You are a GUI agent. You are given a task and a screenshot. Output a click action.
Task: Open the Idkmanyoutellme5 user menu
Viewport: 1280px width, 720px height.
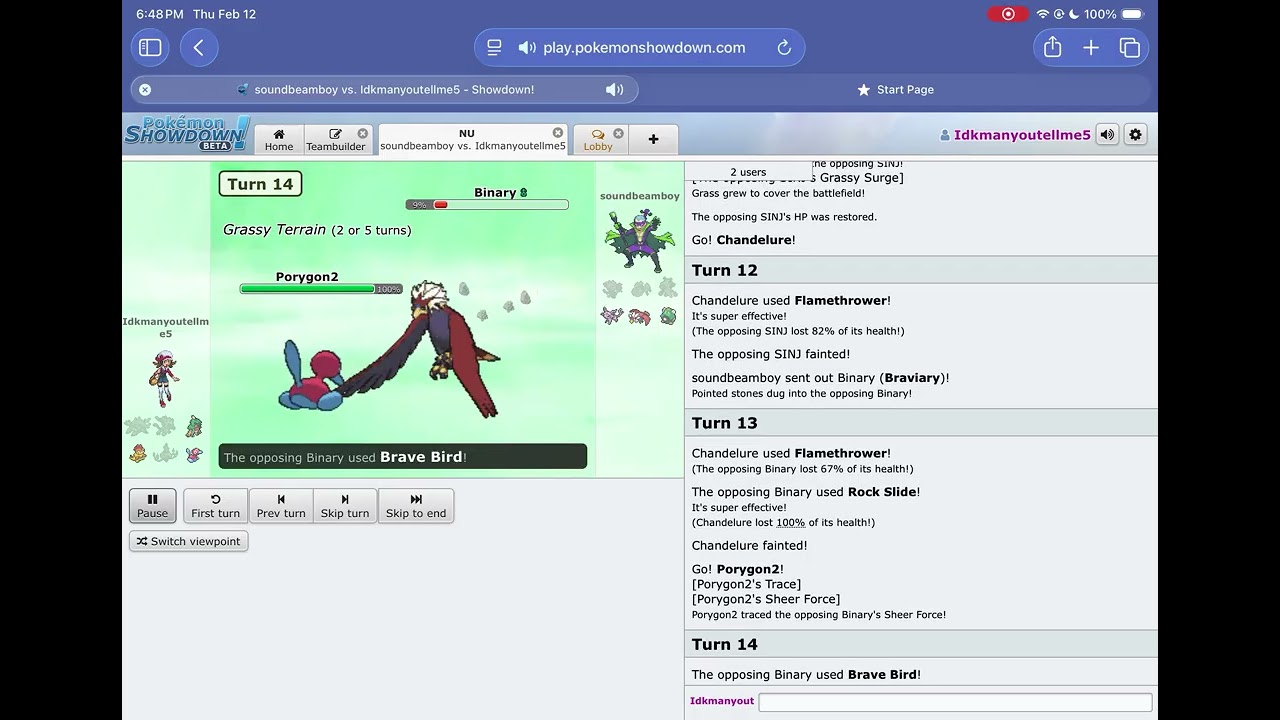pyautogui.click(x=1014, y=135)
